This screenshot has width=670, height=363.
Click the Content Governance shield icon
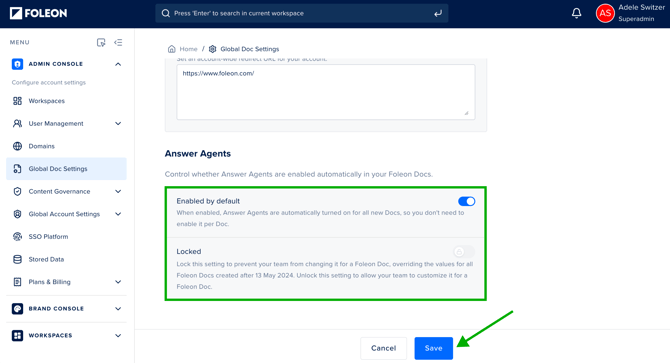point(17,191)
